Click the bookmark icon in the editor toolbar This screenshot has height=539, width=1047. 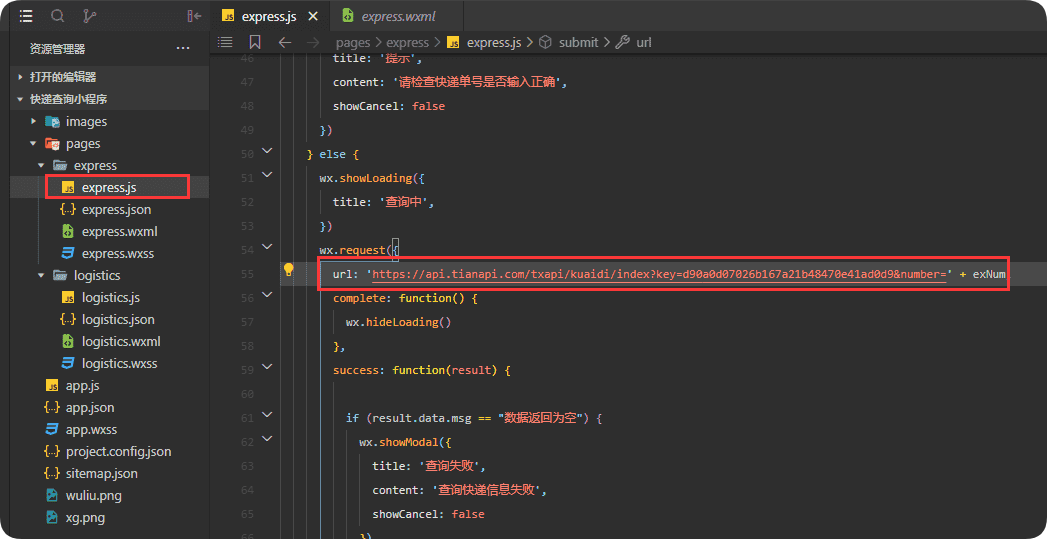click(255, 42)
